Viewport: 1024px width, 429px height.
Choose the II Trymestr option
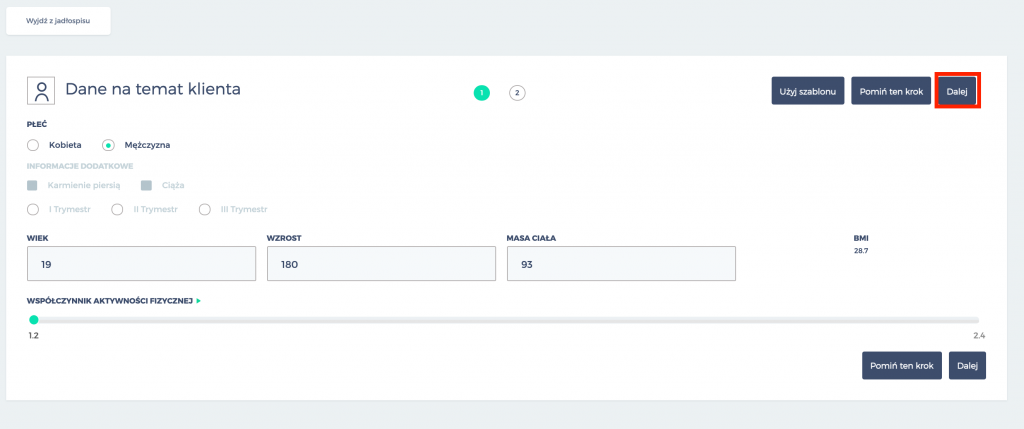tap(117, 209)
